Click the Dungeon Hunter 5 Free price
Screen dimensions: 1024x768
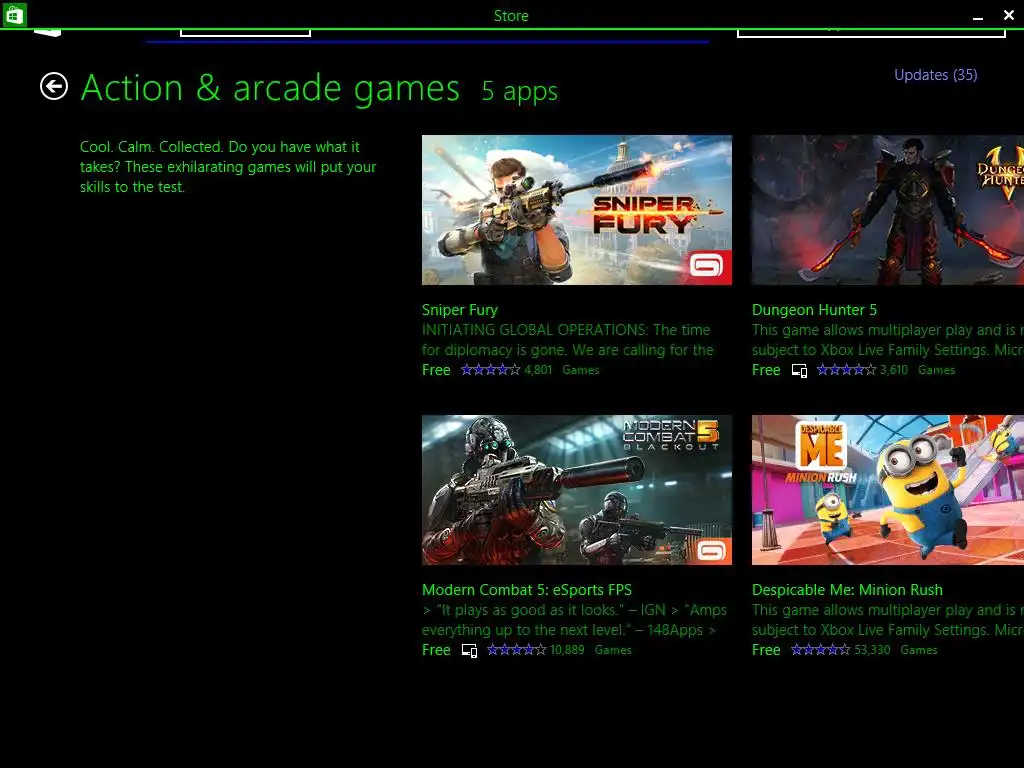tap(766, 370)
